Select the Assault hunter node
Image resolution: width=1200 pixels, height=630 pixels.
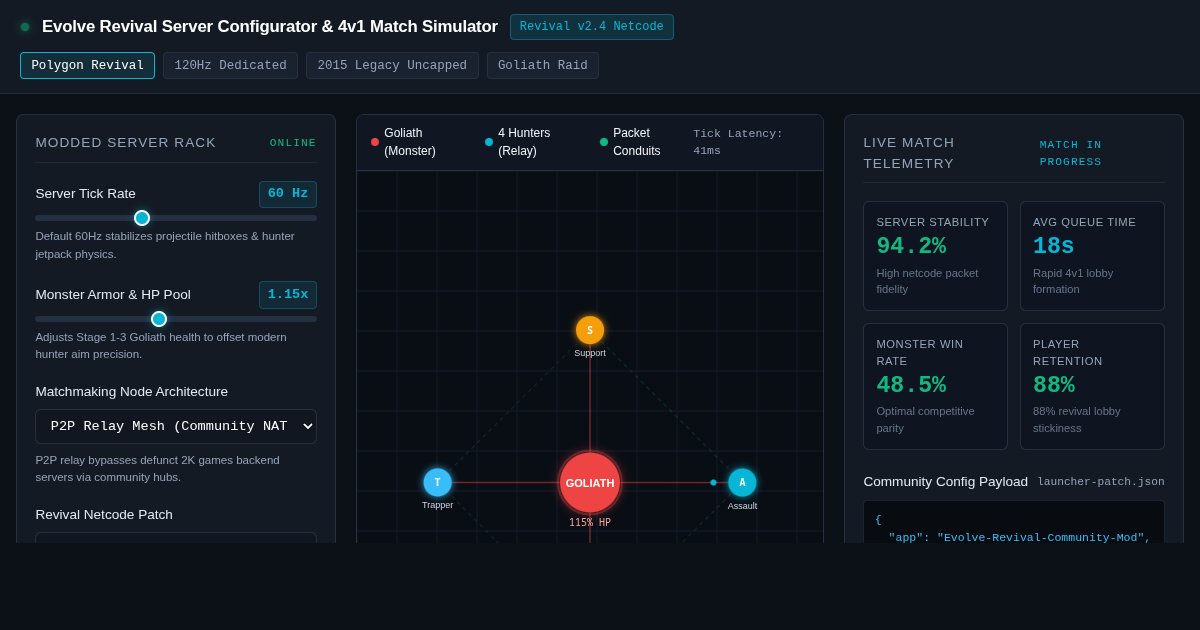point(742,482)
